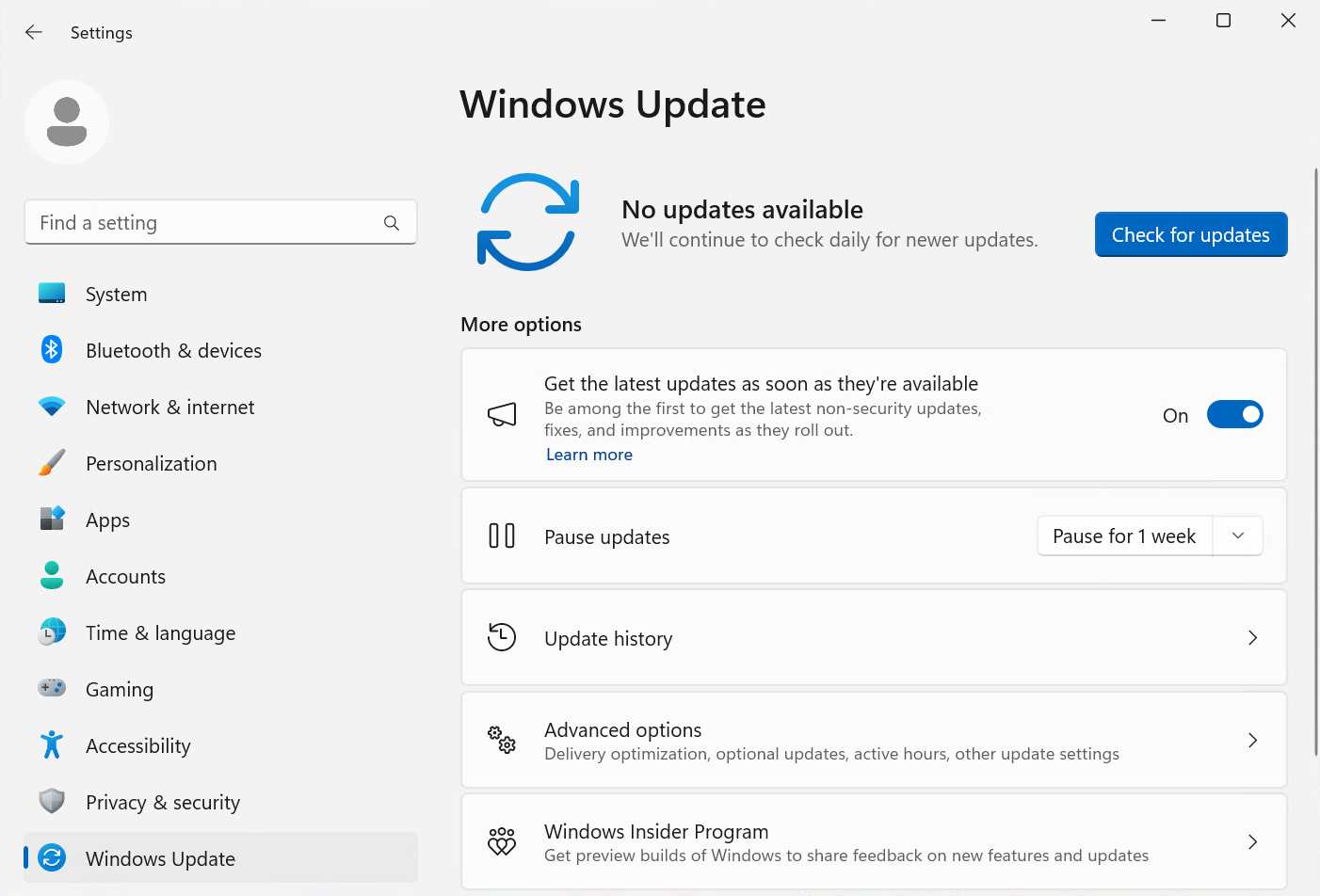Pause updates for 1 week
This screenshot has height=896, width=1320.
(1124, 535)
